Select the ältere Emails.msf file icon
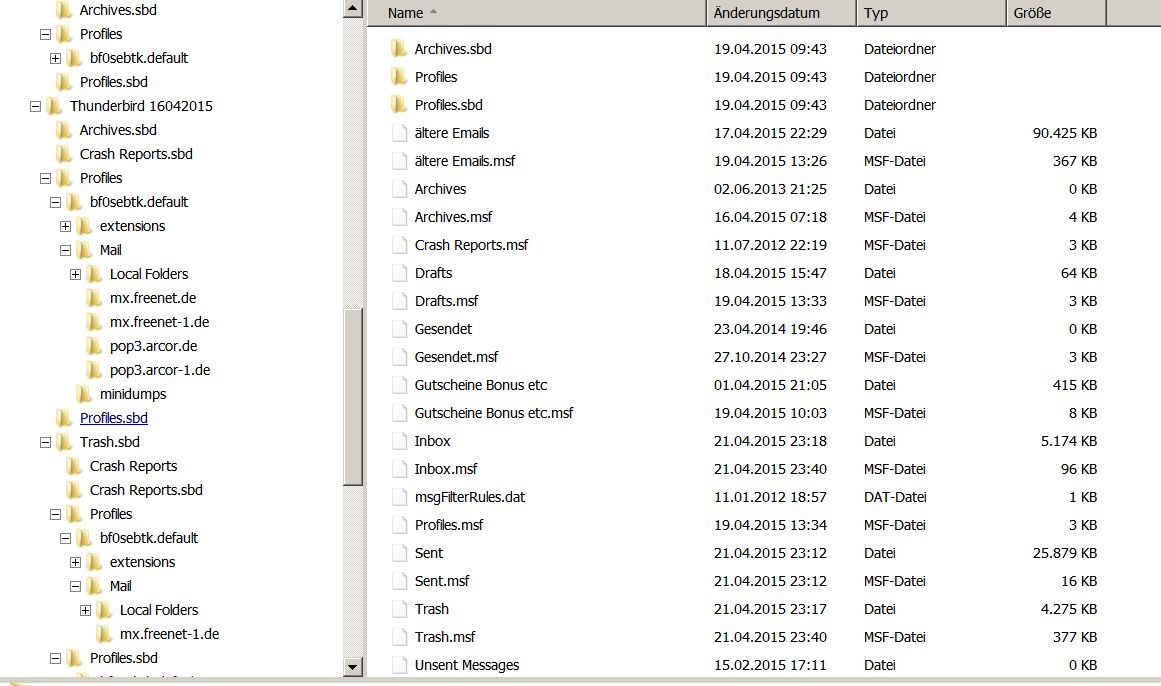 pyautogui.click(x=399, y=161)
